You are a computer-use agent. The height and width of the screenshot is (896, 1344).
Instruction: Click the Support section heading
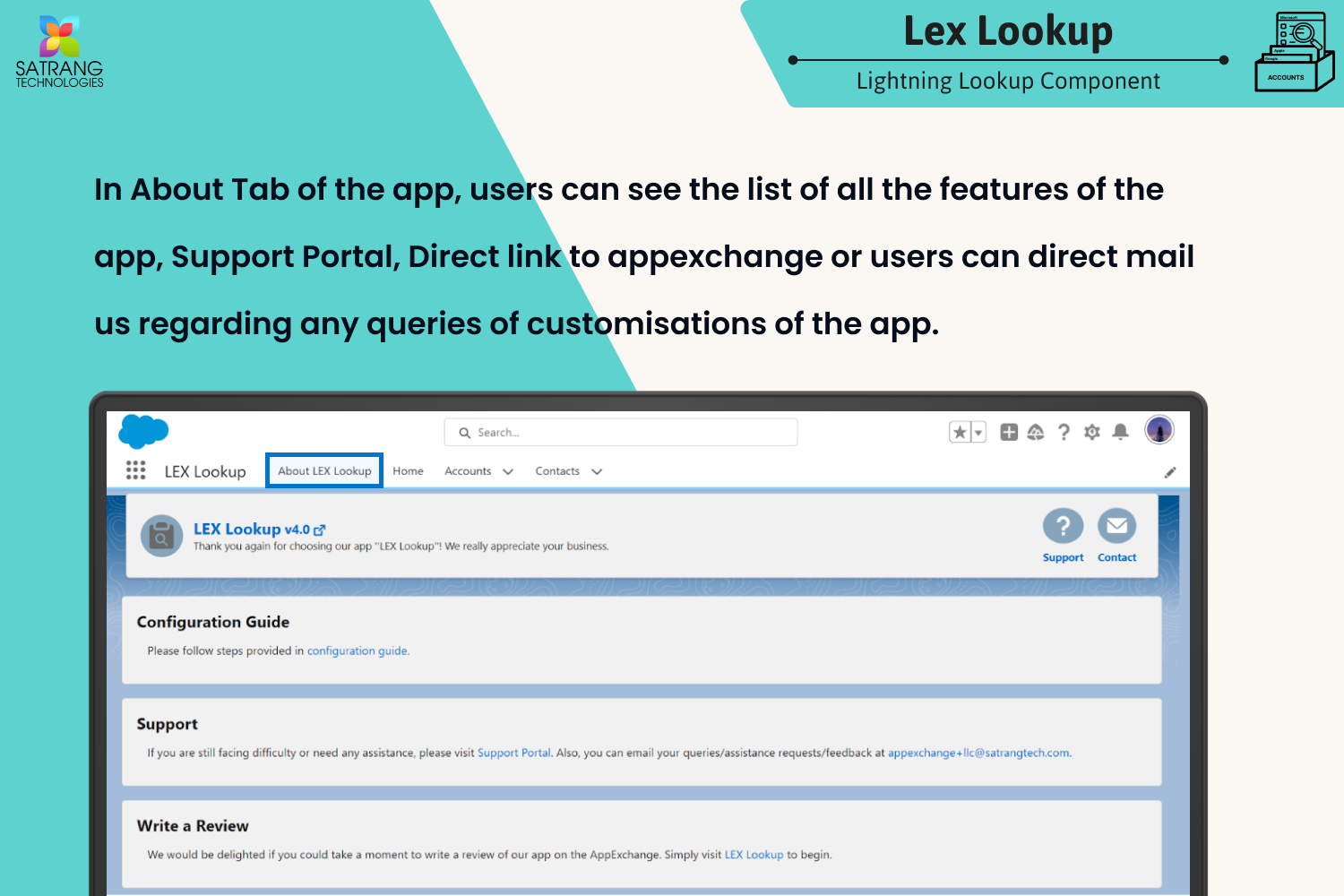click(x=167, y=724)
